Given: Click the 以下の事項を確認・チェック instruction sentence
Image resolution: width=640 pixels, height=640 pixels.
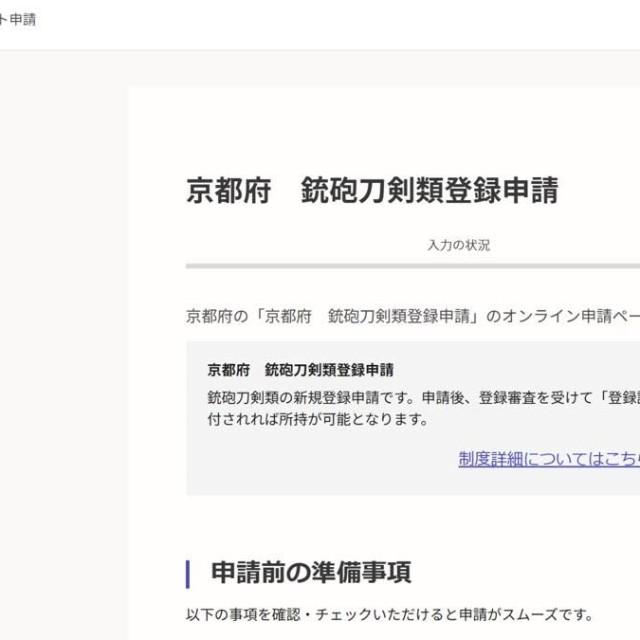Looking at the screenshot, I should [390, 615].
